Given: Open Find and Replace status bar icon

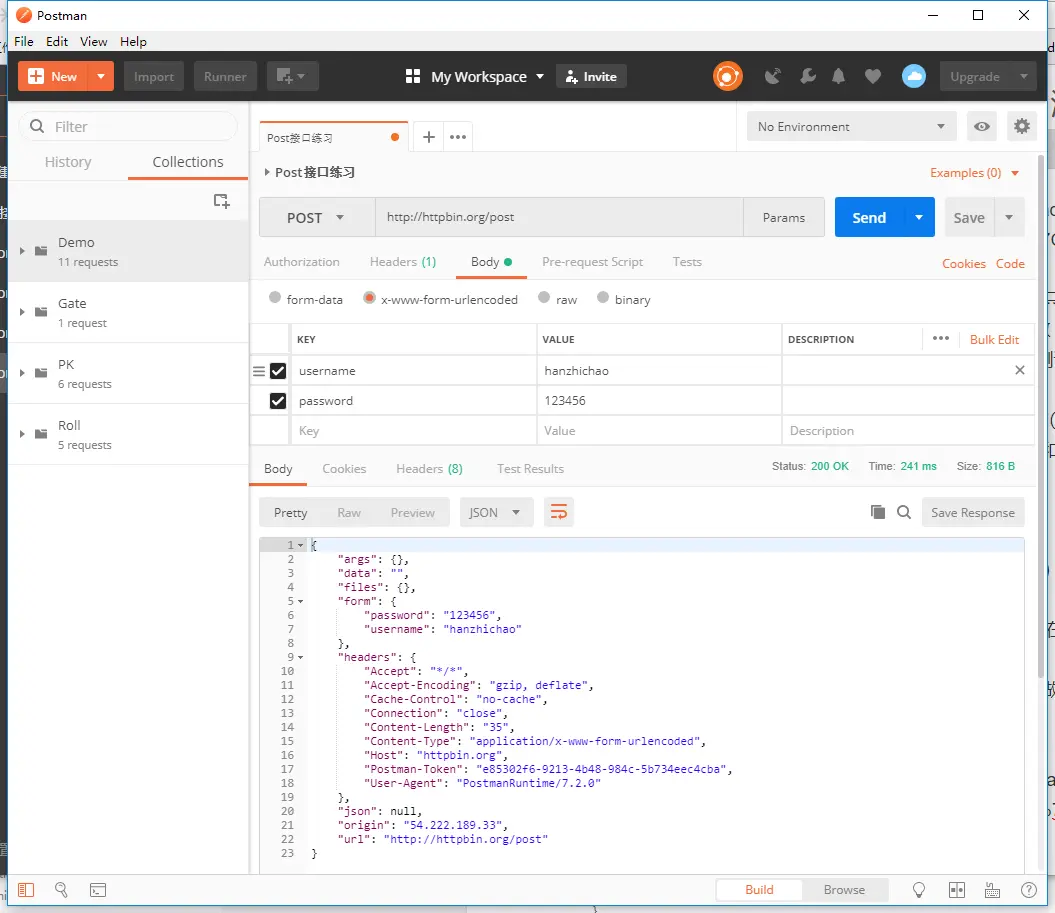Looking at the screenshot, I should (x=61, y=890).
